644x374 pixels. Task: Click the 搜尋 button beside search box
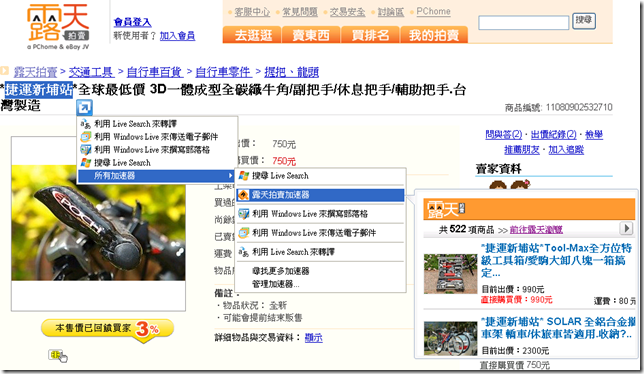point(584,21)
